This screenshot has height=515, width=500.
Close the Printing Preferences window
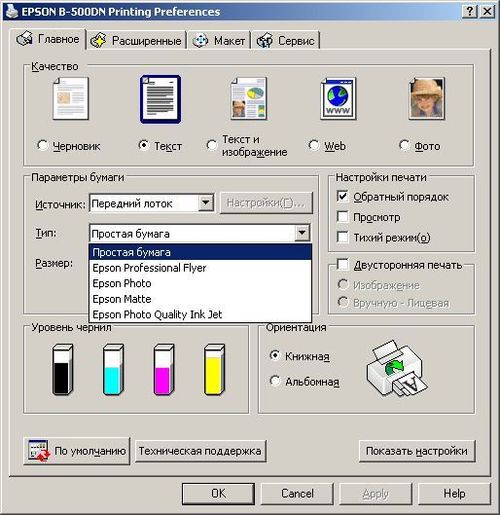(x=487, y=12)
